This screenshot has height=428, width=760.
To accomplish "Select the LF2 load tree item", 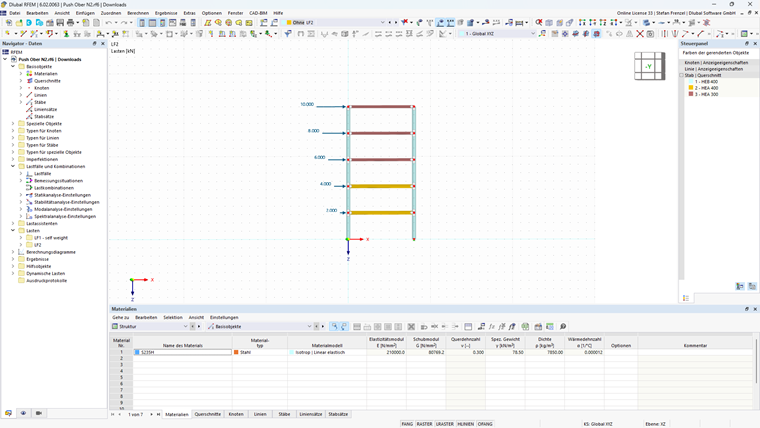I will point(38,245).
